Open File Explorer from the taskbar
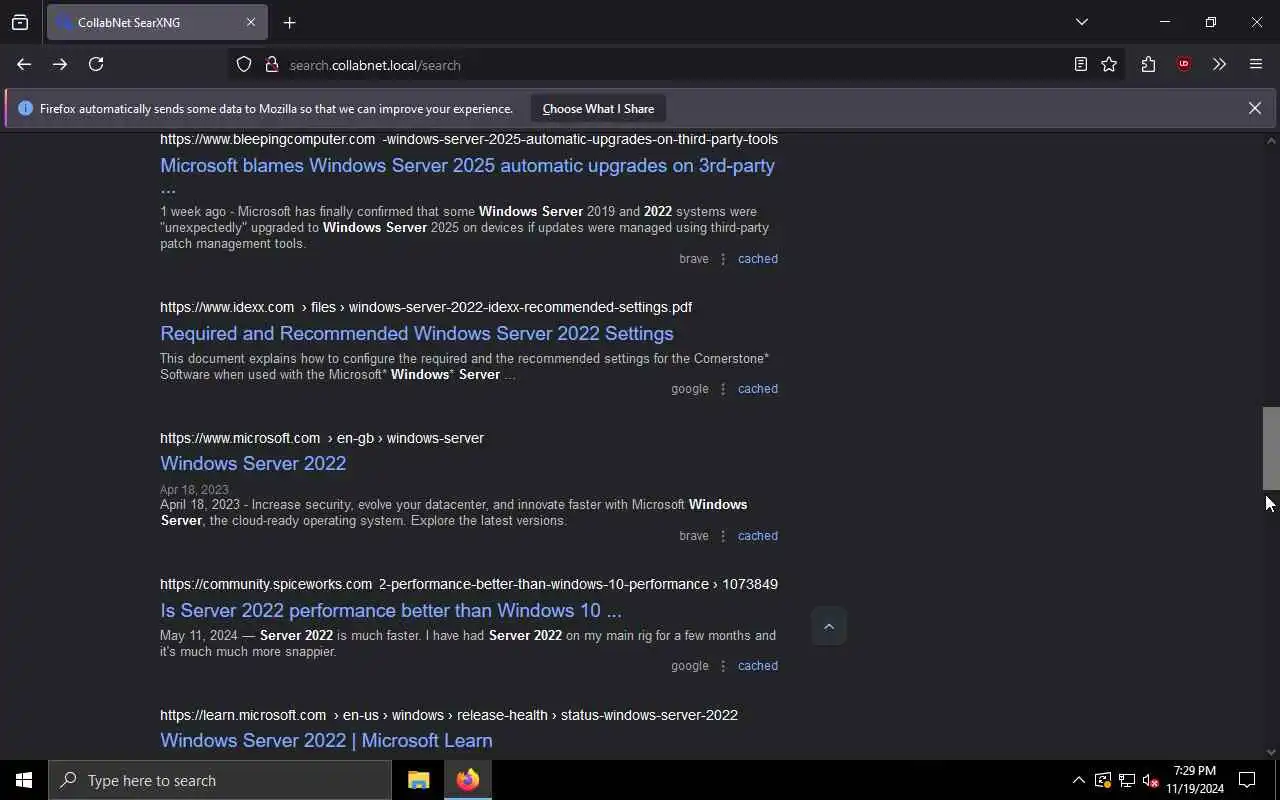Image resolution: width=1280 pixels, height=800 pixels. [418, 780]
